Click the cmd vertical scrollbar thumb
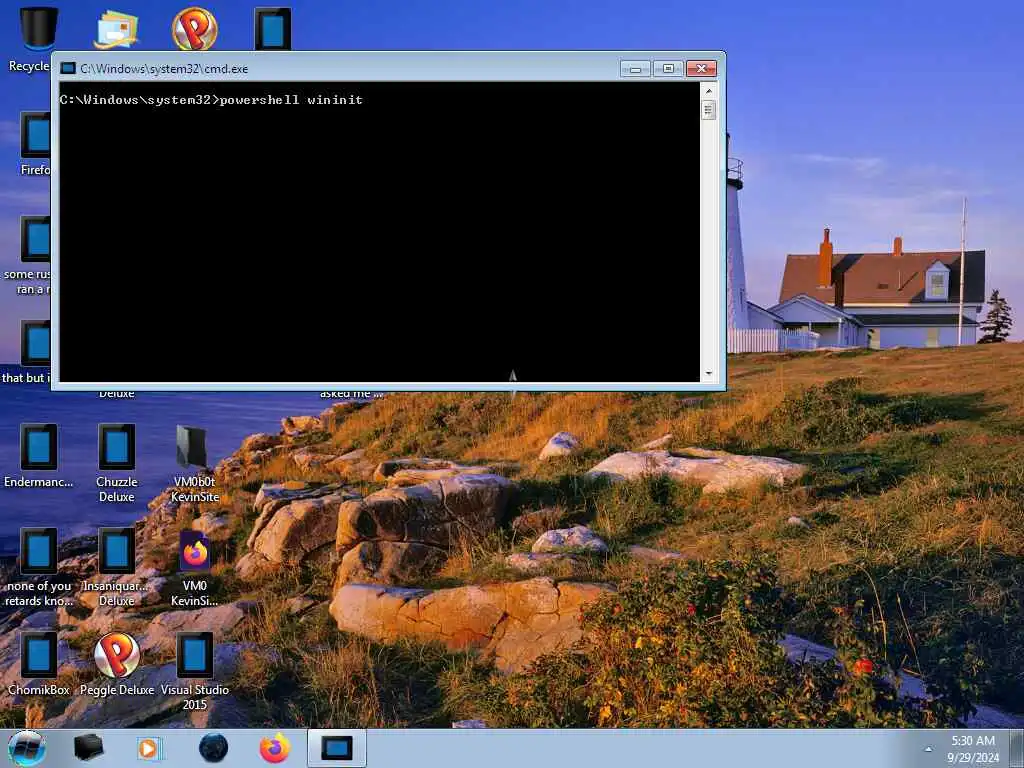Screen dimensions: 1024x768 (x=709, y=109)
